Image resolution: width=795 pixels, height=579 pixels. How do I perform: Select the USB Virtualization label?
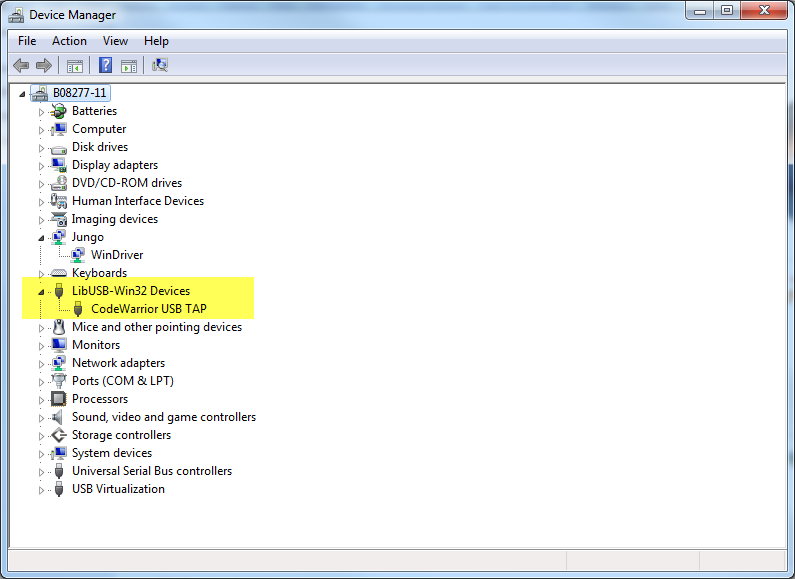(118, 489)
